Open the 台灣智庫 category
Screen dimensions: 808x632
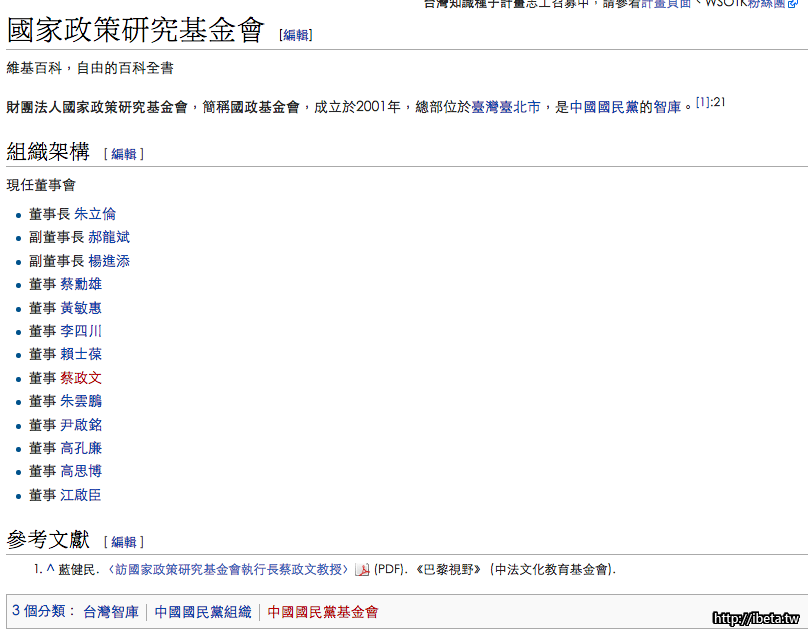click(111, 612)
